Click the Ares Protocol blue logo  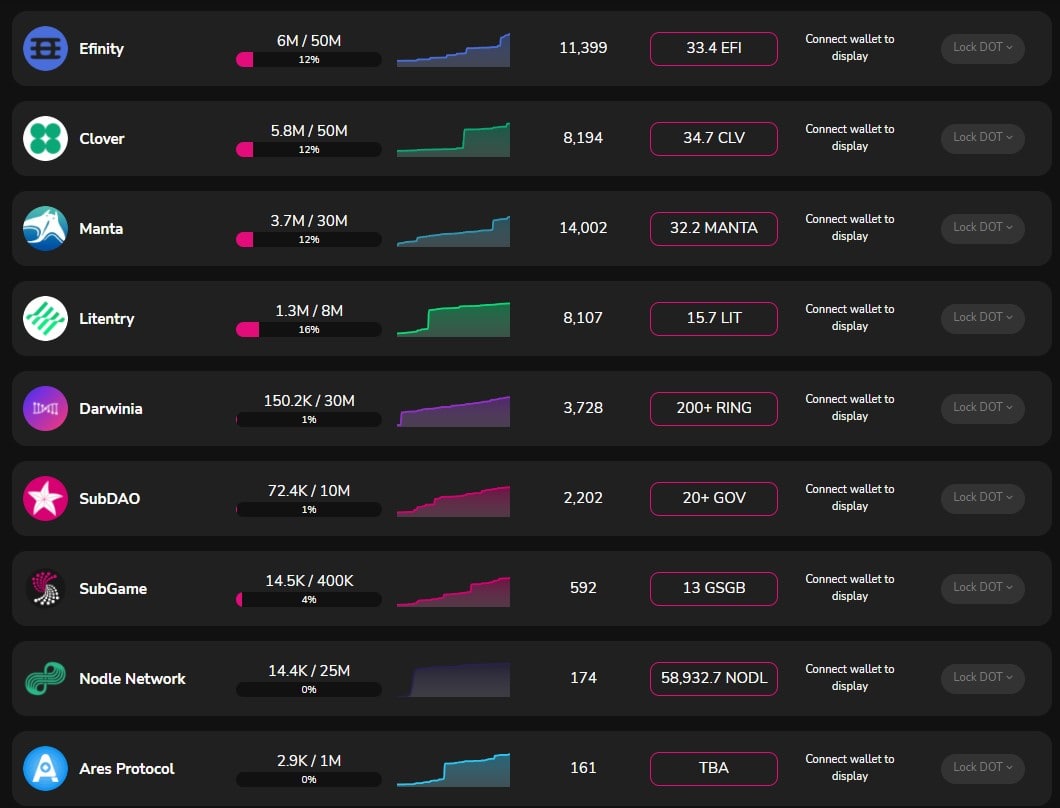click(x=45, y=768)
